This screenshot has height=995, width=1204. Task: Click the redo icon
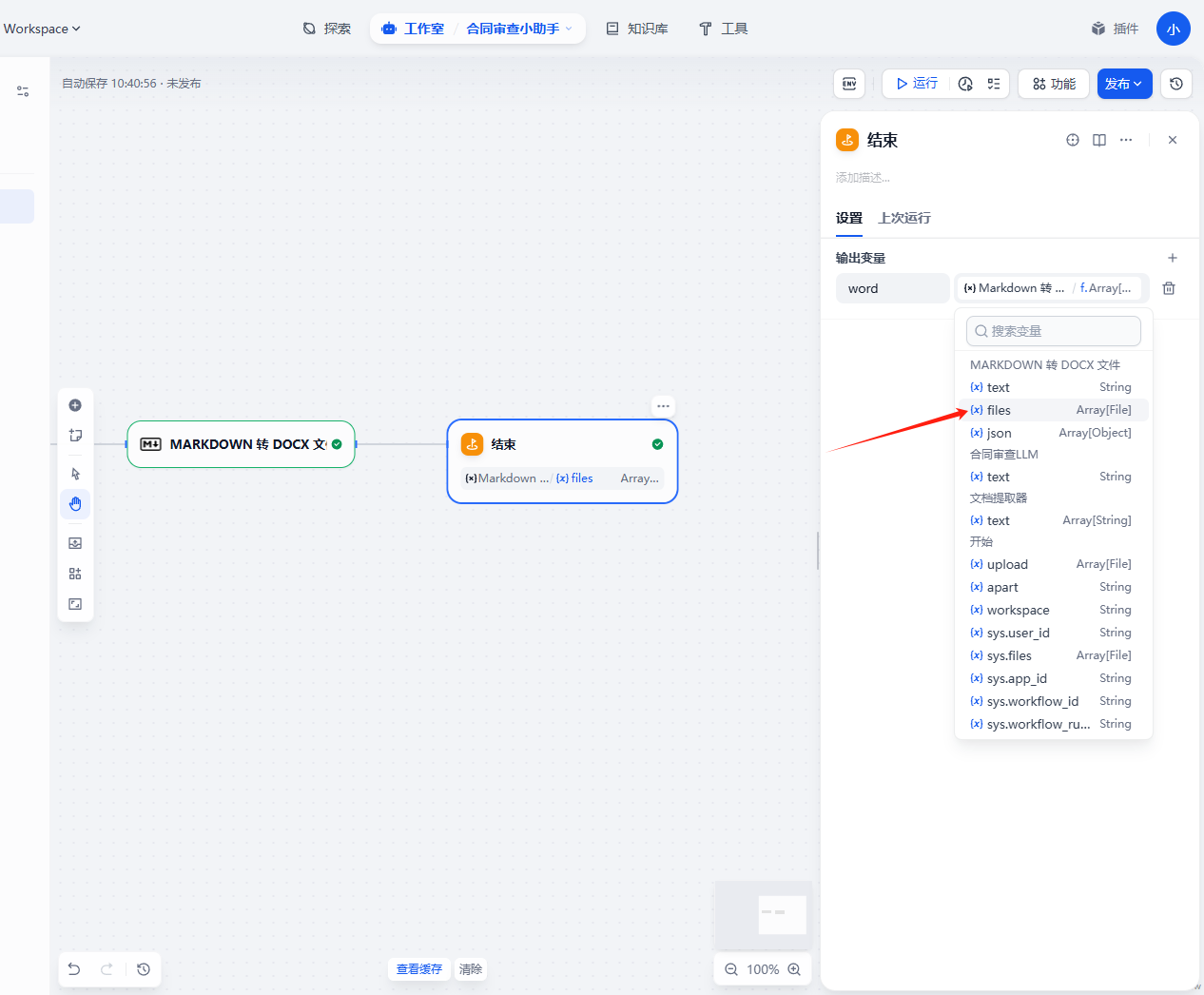click(107, 969)
